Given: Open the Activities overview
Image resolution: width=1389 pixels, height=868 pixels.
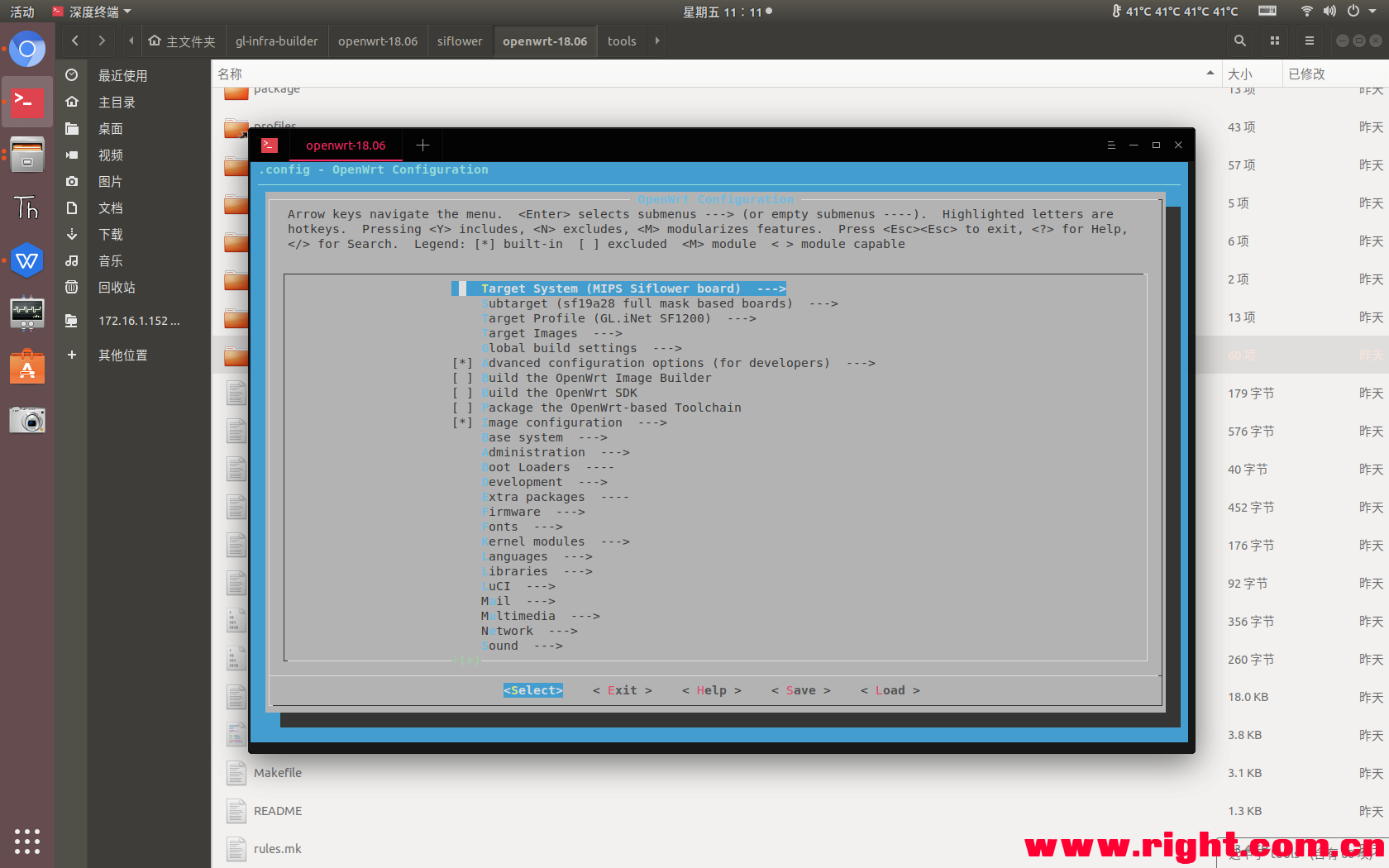Looking at the screenshot, I should (22, 12).
